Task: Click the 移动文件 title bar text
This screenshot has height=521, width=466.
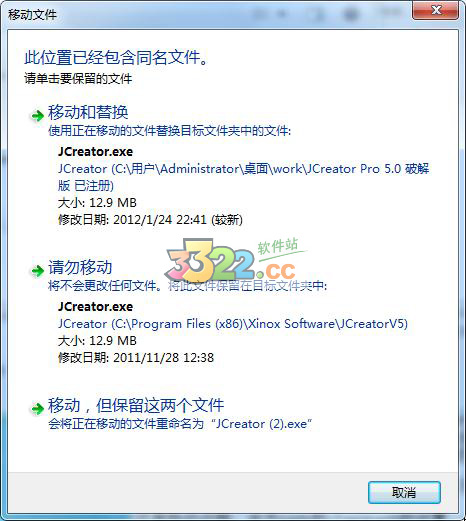Action: tap(32, 15)
